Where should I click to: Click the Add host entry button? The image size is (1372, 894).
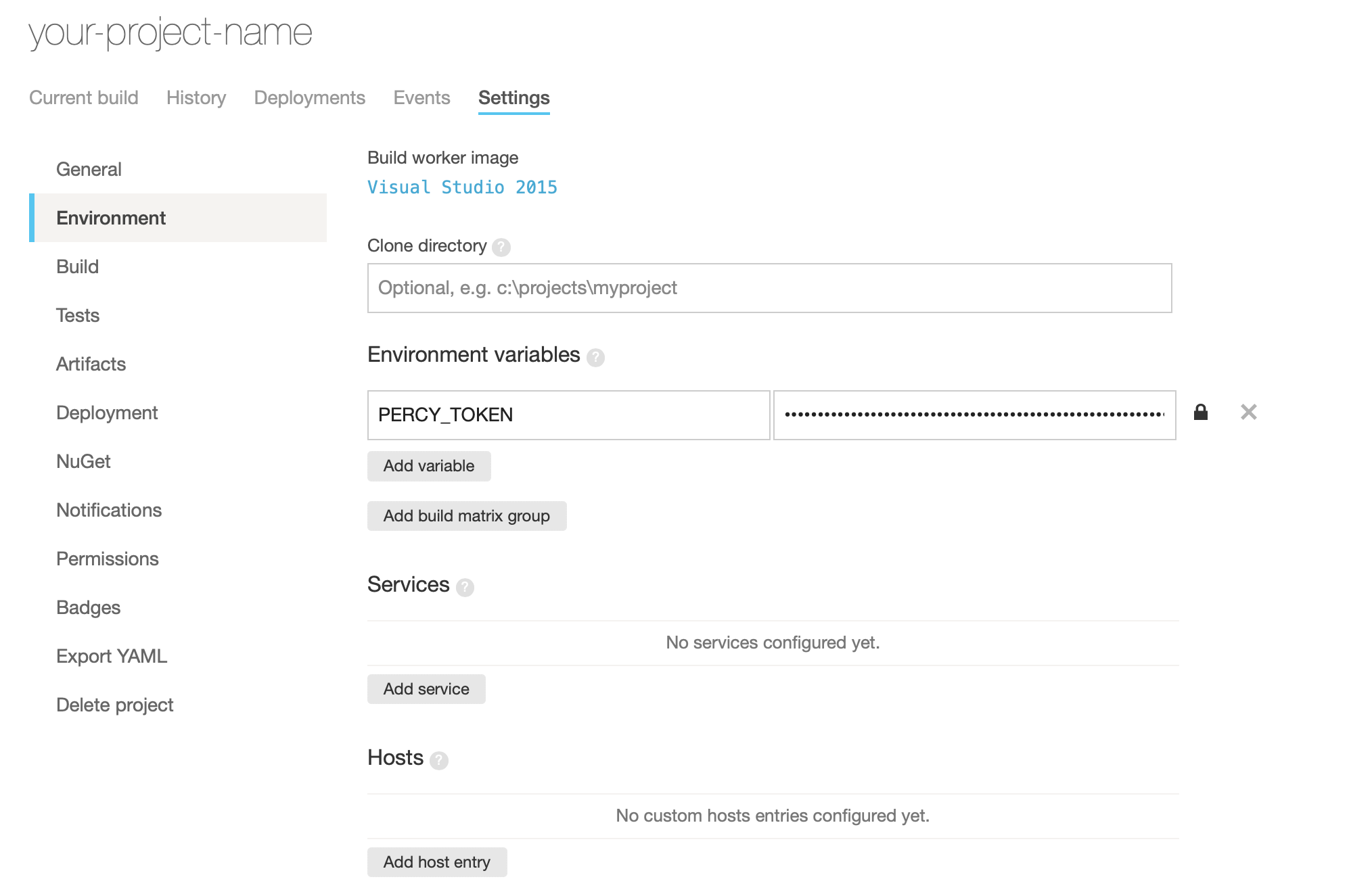[436, 862]
